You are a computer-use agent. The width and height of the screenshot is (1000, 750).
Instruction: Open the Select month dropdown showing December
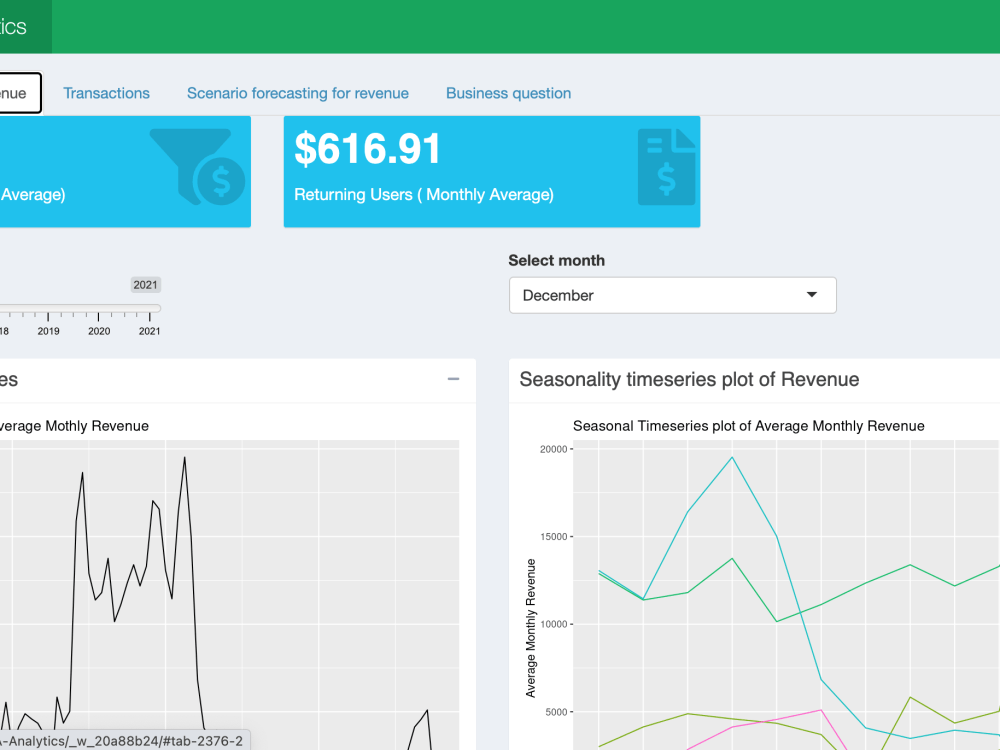[672, 295]
